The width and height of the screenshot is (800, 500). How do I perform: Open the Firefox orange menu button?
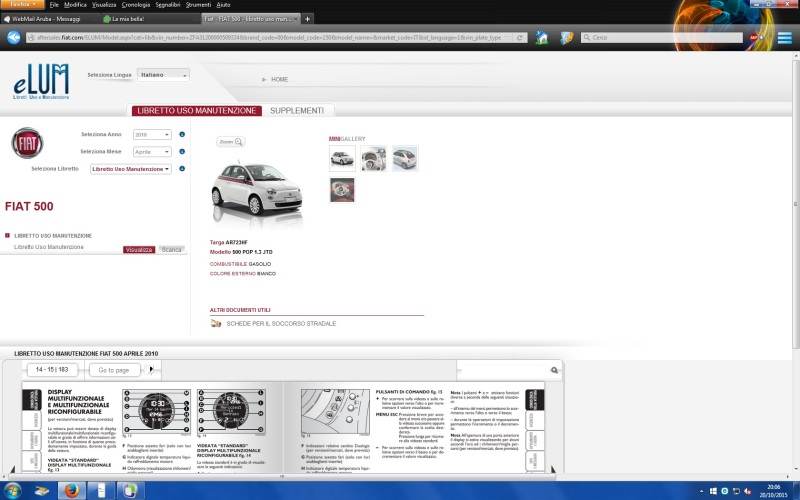[23, 4]
